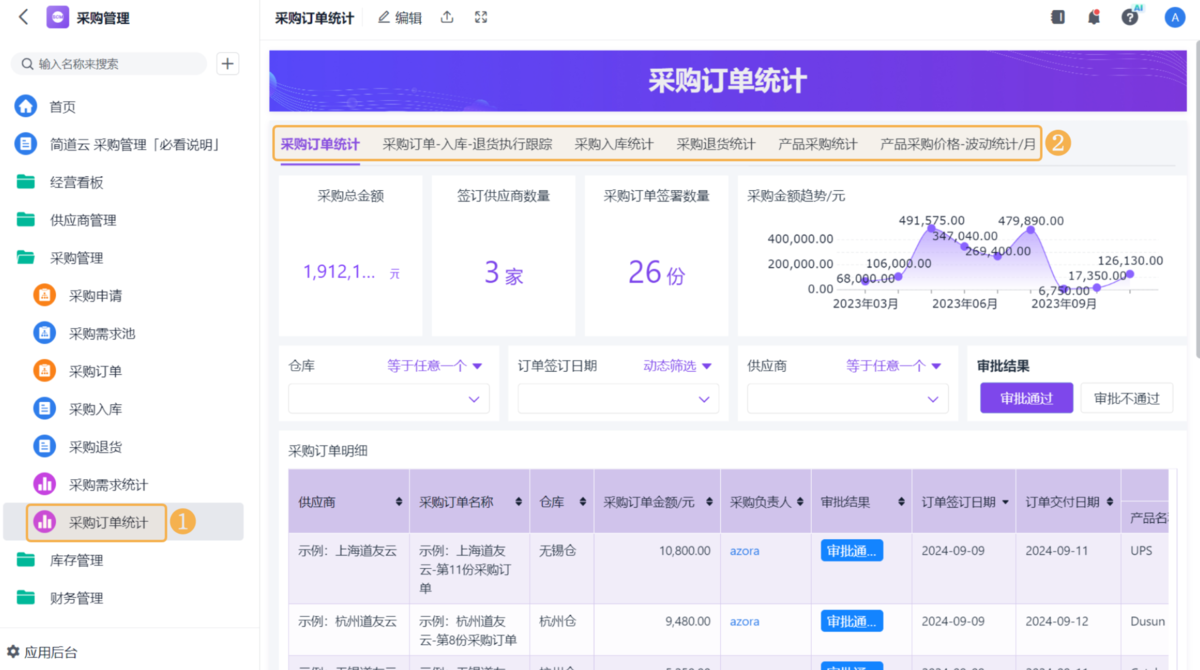The image size is (1200, 670).
Task: Click the 编辑 pencil edit button
Action: [399, 18]
